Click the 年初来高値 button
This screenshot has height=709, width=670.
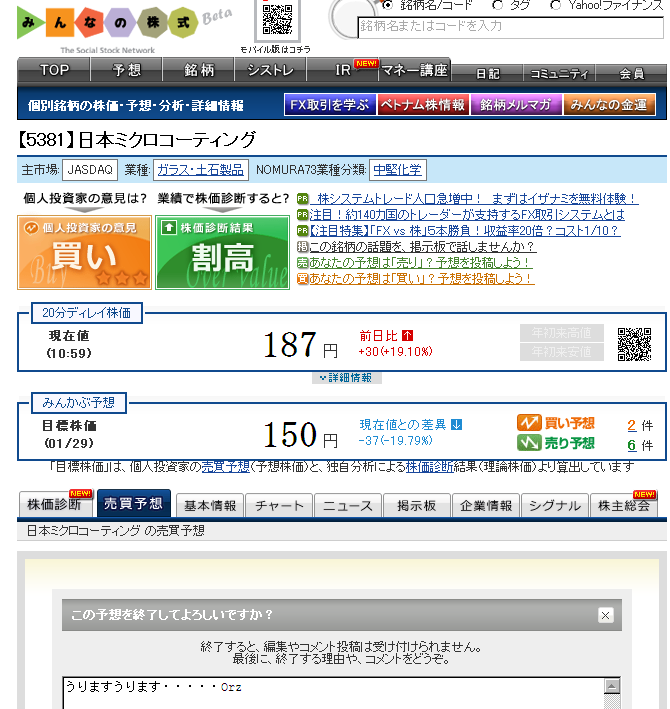(x=561, y=333)
